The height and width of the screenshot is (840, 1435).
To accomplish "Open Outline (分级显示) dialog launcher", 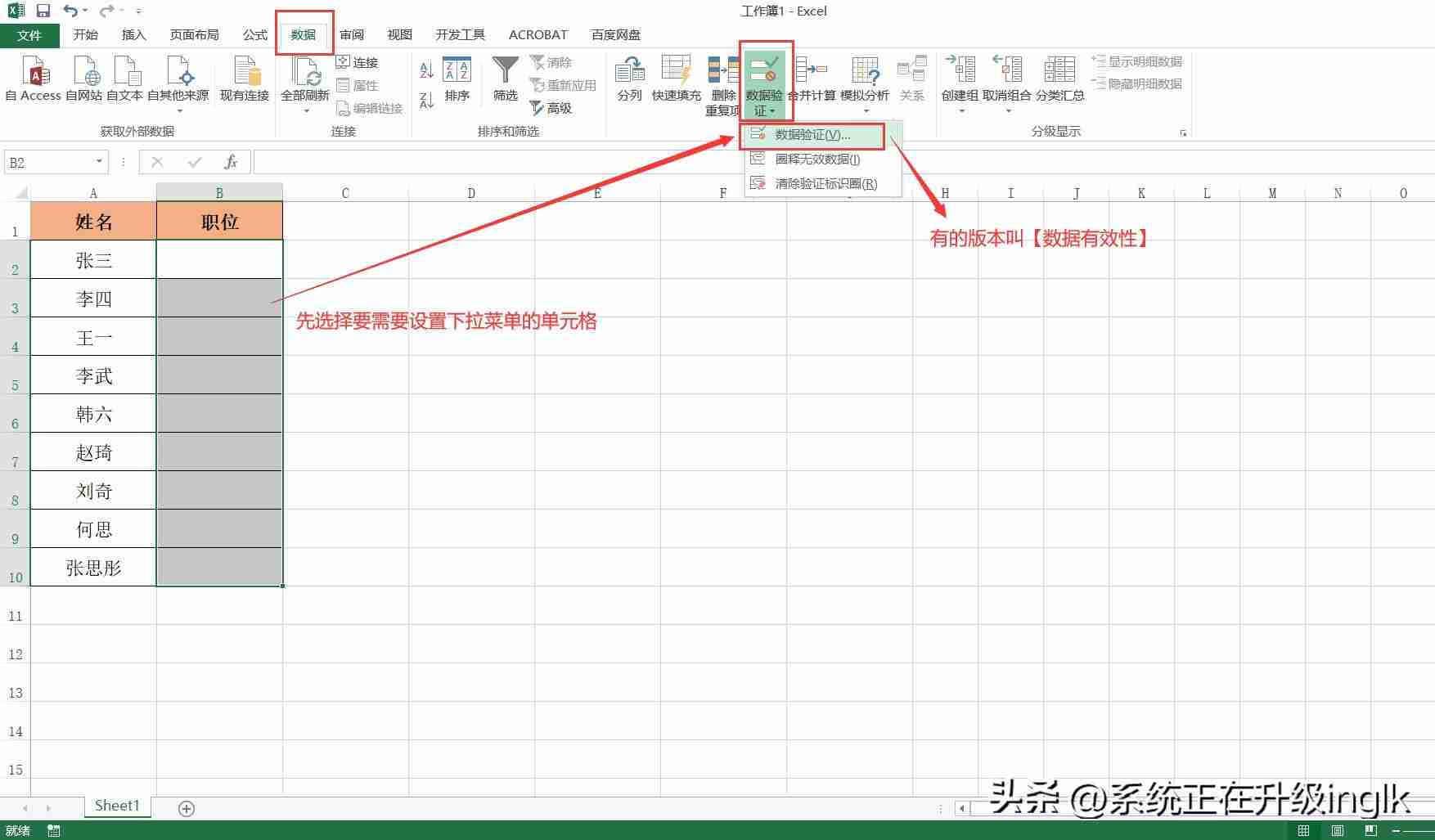I will (1183, 133).
